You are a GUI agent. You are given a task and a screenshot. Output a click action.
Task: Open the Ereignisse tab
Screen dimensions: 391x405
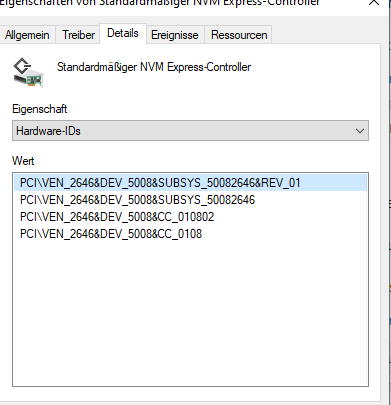coord(175,35)
